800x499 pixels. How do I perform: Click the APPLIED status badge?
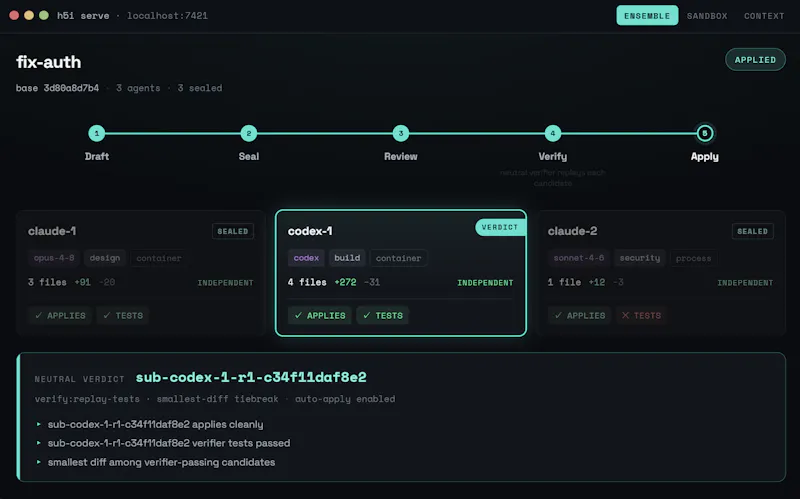pos(755,60)
